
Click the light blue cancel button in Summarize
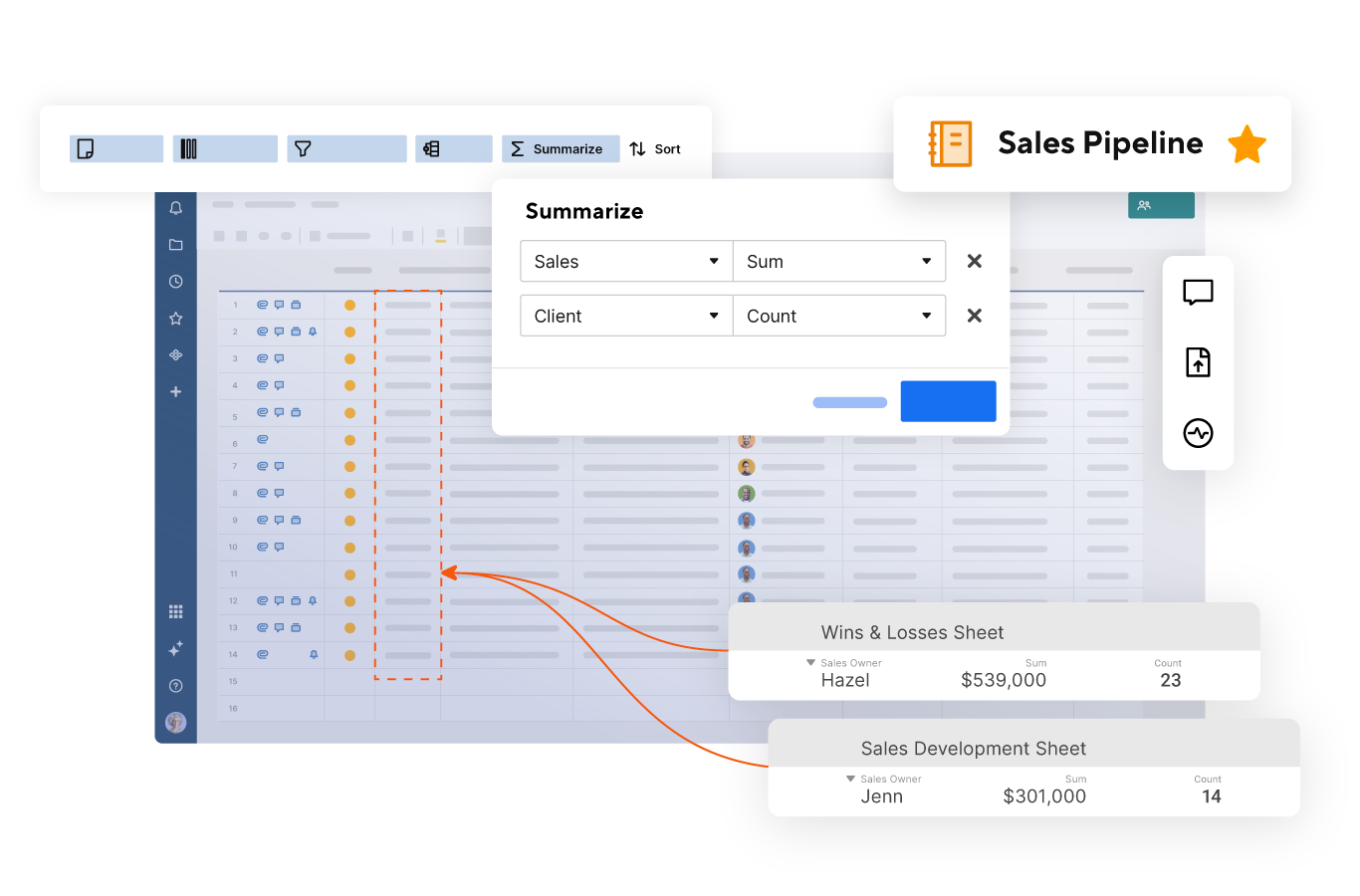pos(850,402)
